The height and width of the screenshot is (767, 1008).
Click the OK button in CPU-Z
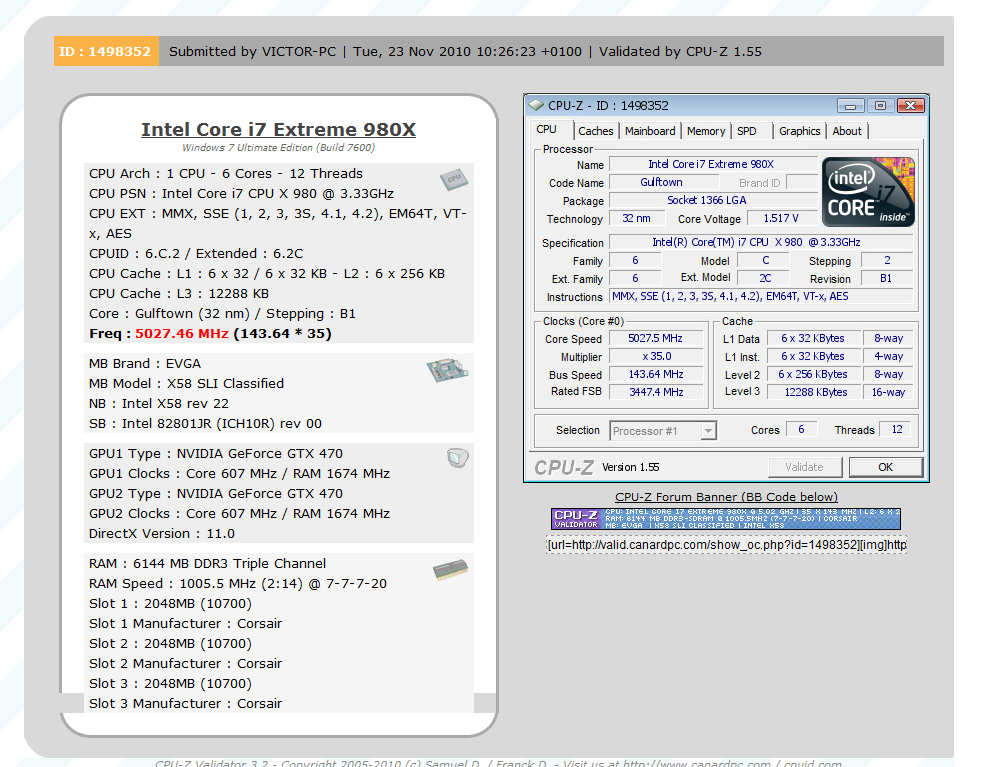pos(886,467)
